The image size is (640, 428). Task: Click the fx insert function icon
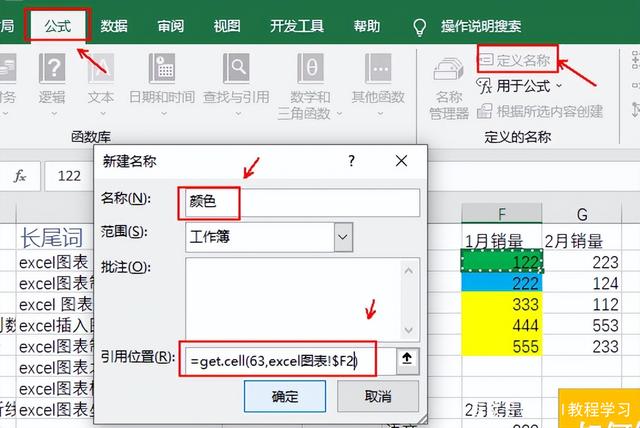[20, 176]
